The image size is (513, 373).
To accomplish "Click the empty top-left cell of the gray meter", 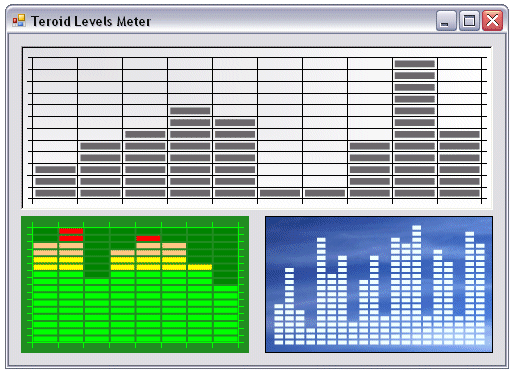I will tap(55, 63).
